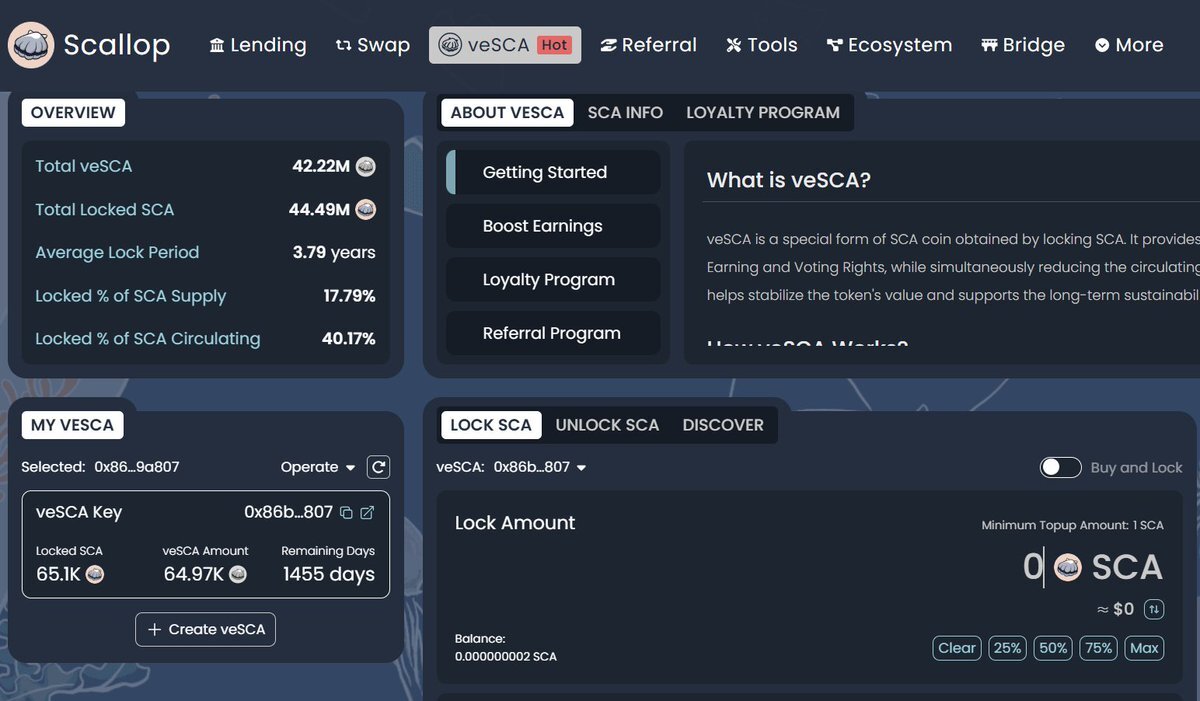The height and width of the screenshot is (701, 1200).
Task: Switch to the ABOUT VESCA tab
Action: coord(507,113)
